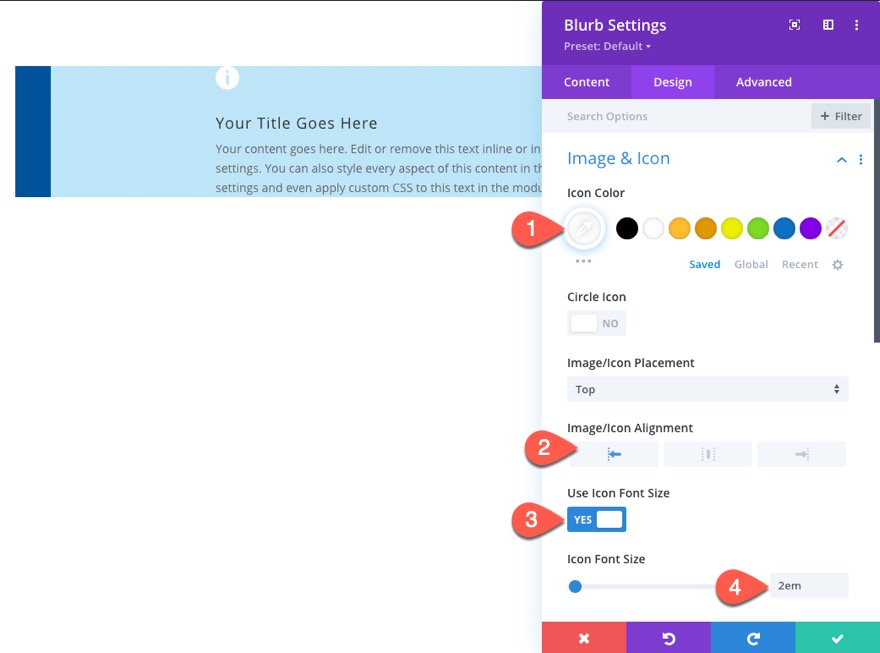The height and width of the screenshot is (653, 880).
Task: Open color palette settings gear
Action: point(837,265)
